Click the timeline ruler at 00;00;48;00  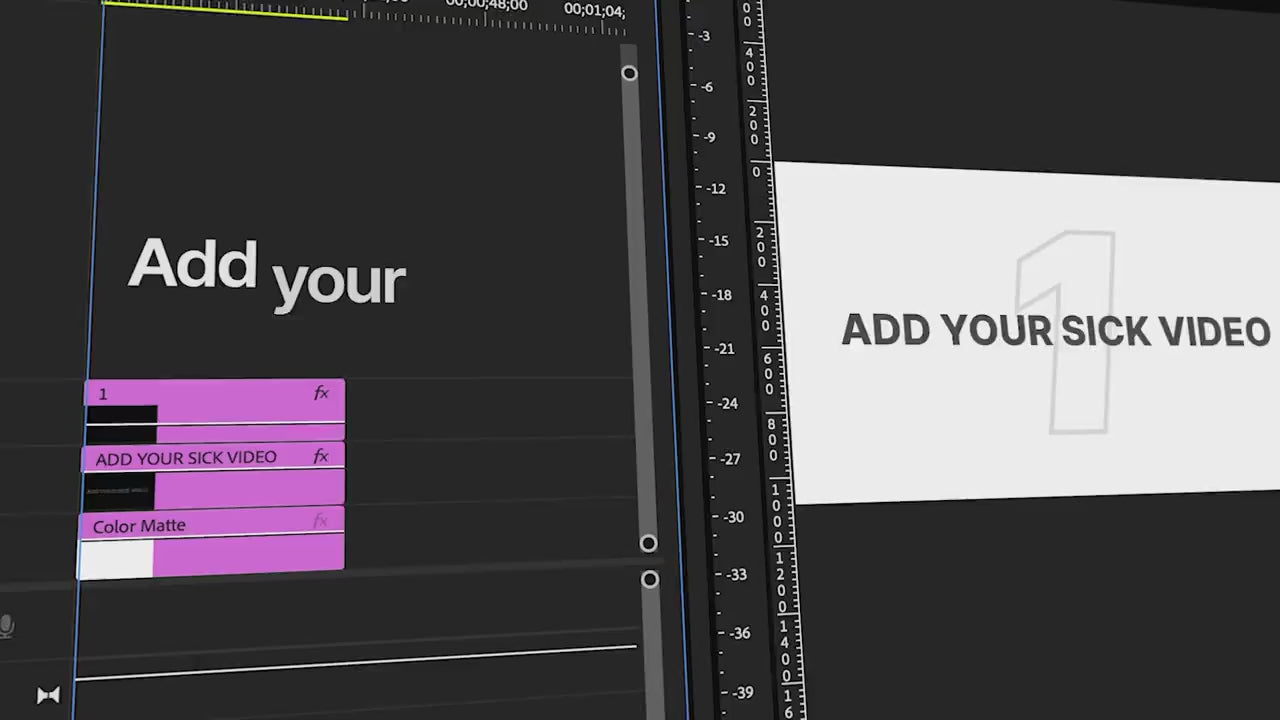[x=486, y=5]
